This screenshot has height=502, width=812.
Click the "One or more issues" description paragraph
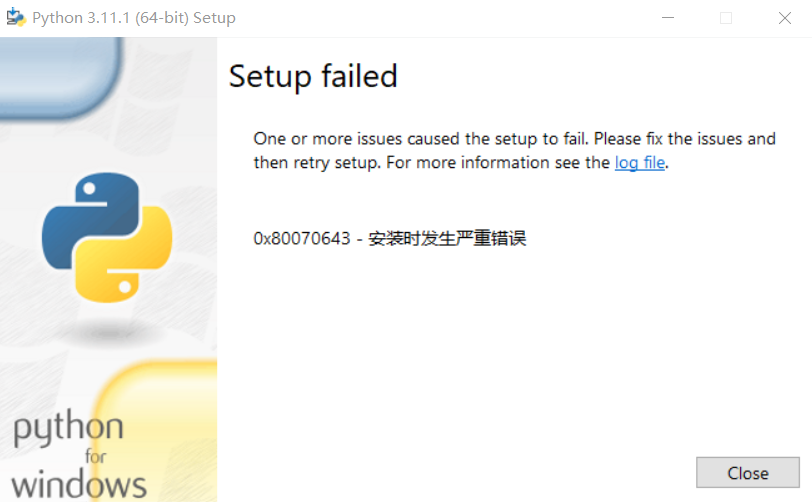pyautogui.click(x=514, y=151)
